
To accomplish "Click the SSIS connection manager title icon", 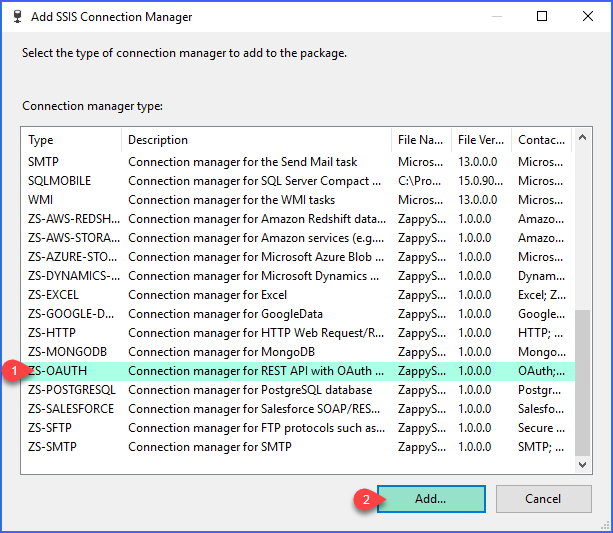I will 17,17.
